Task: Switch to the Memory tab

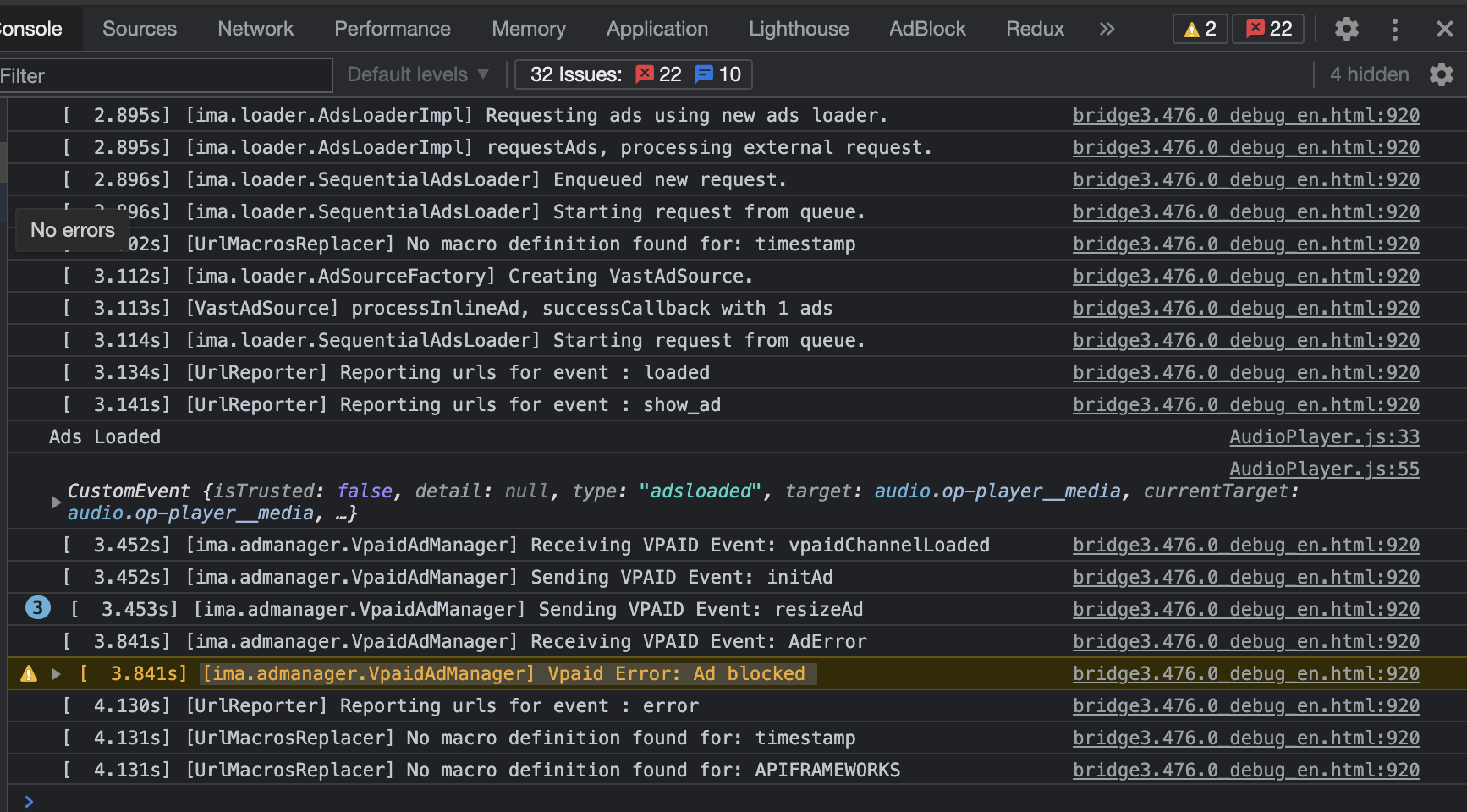Action: pos(529,29)
